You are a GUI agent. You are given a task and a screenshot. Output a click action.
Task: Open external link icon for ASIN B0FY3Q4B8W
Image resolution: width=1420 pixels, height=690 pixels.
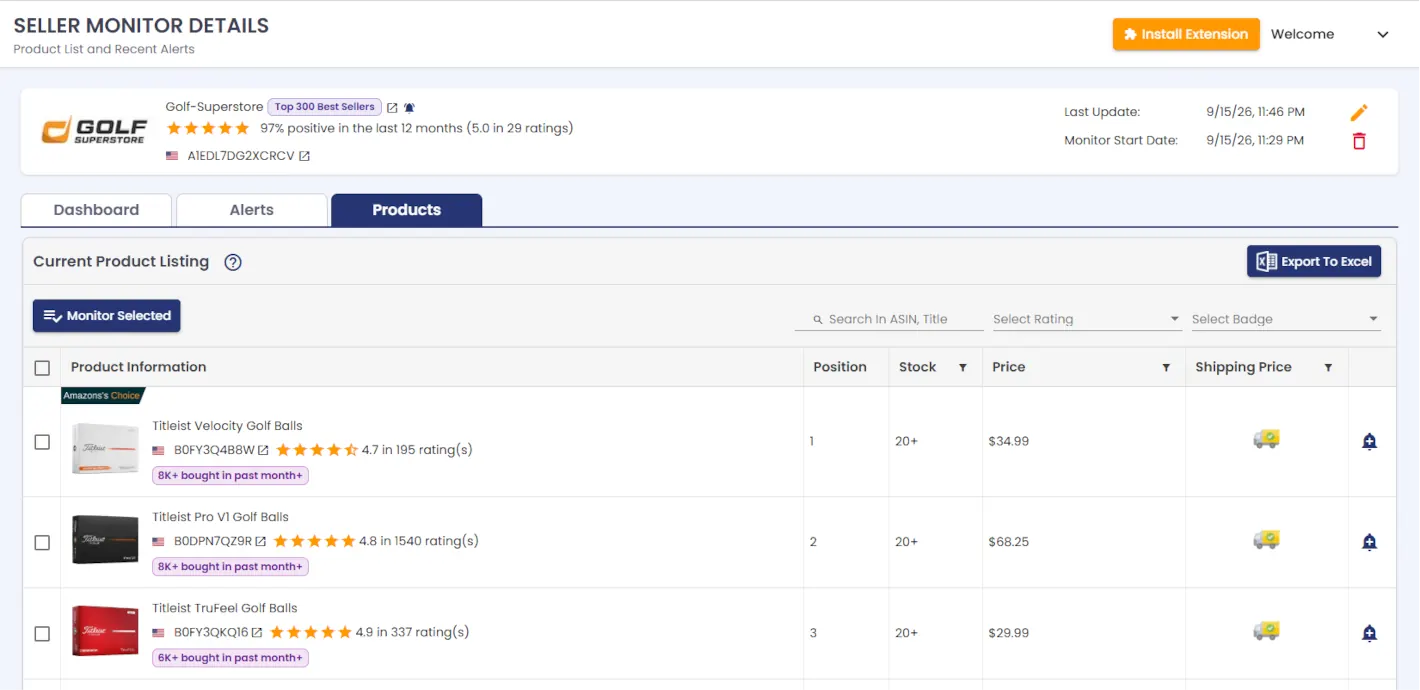click(263, 450)
